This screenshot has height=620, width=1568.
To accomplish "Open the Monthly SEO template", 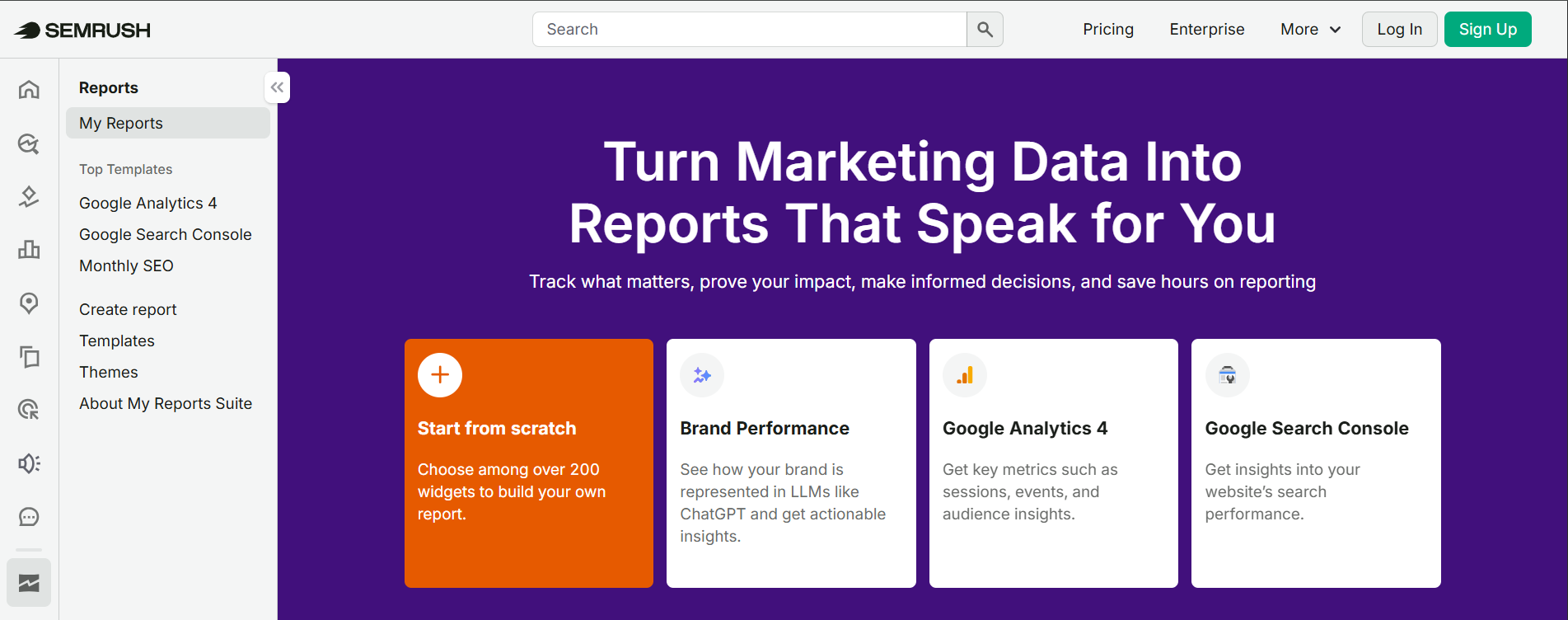I will tap(126, 265).
